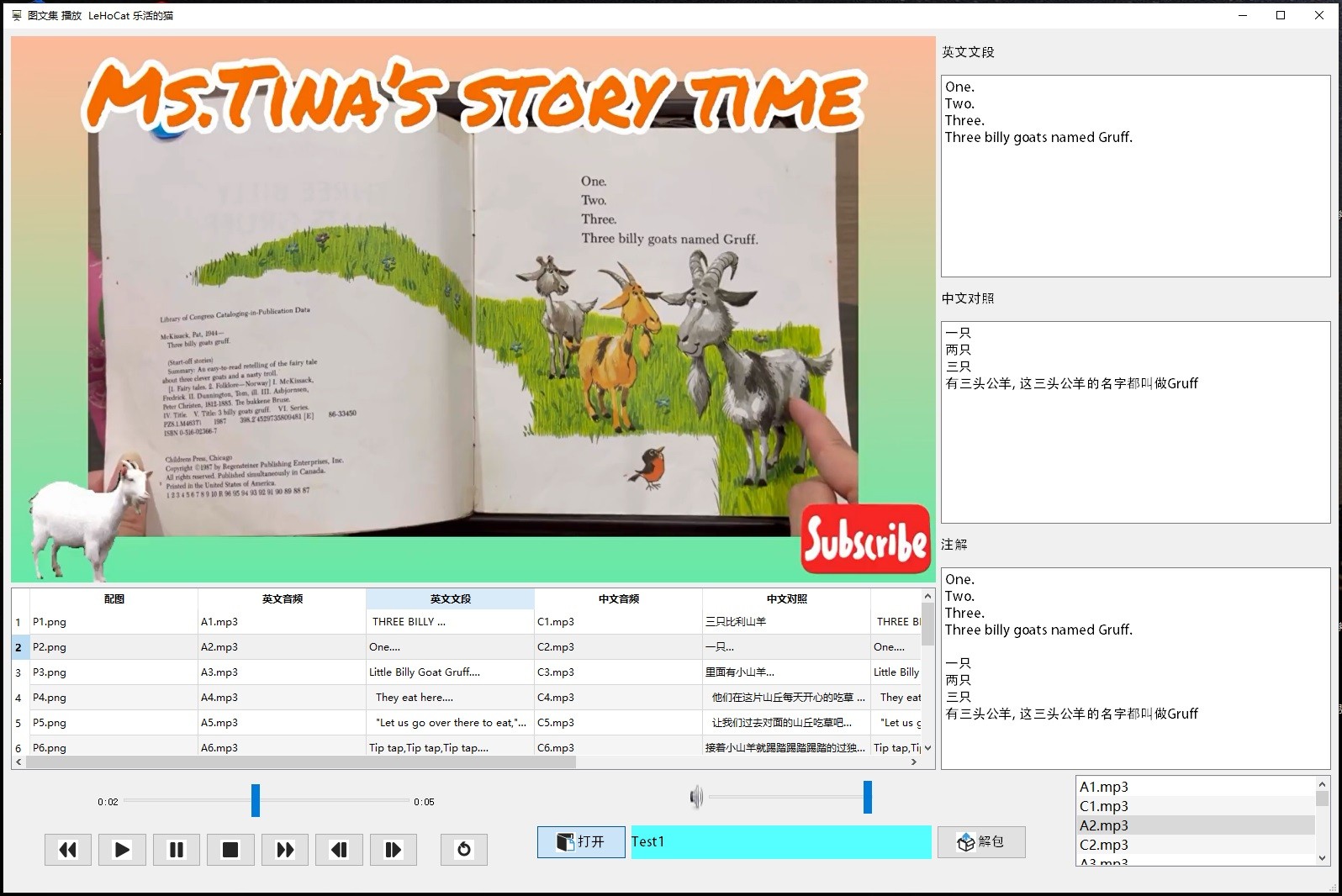Adjust the volume slider handle
The height and width of the screenshot is (896, 1342).
tap(868, 797)
